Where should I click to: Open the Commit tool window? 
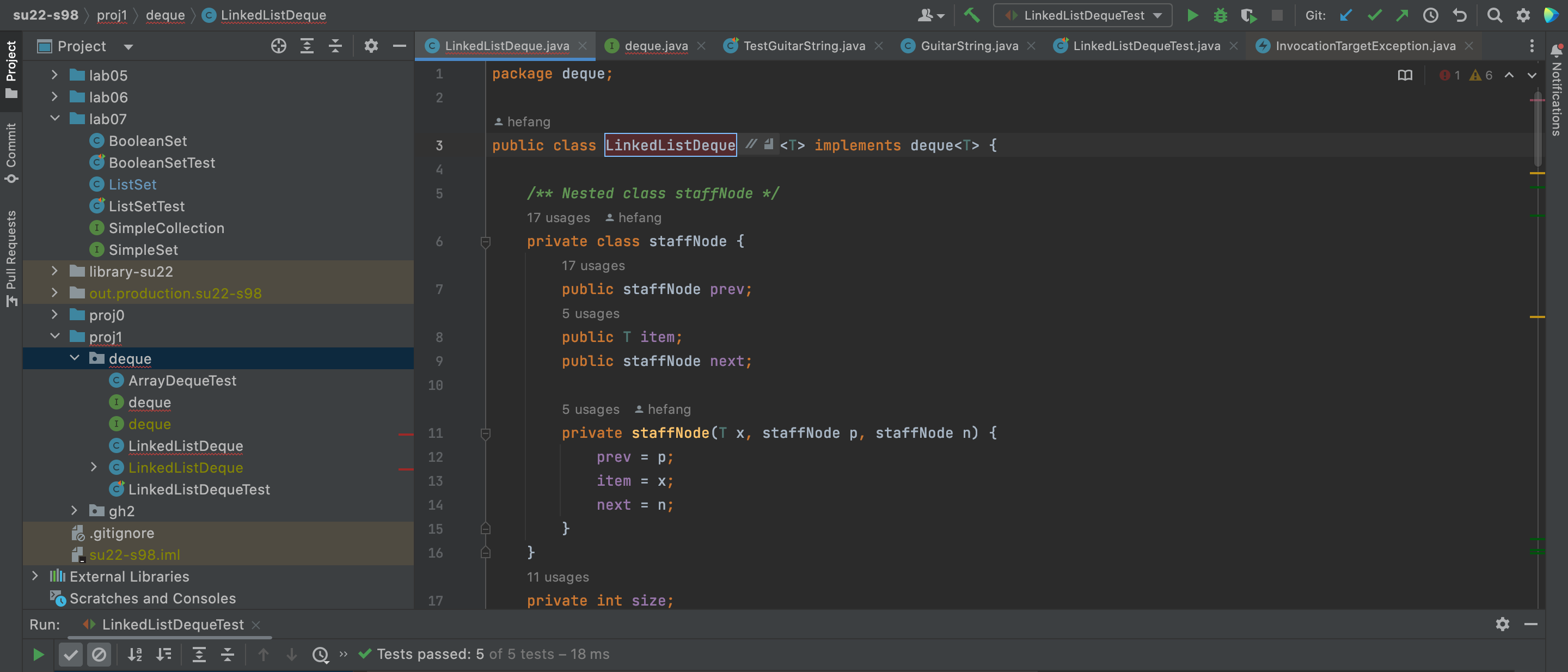pyautogui.click(x=11, y=152)
